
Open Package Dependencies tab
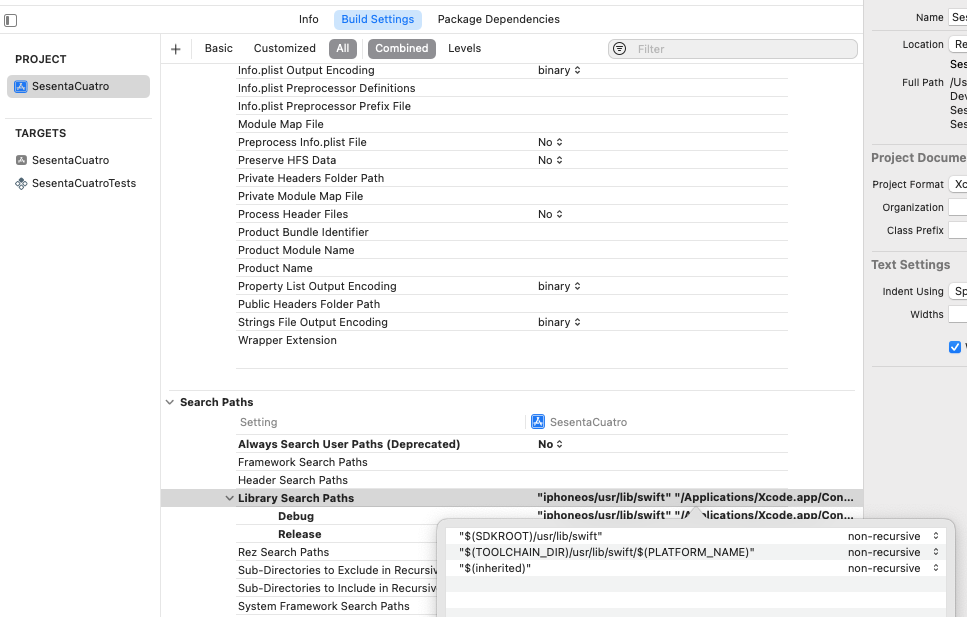498,19
